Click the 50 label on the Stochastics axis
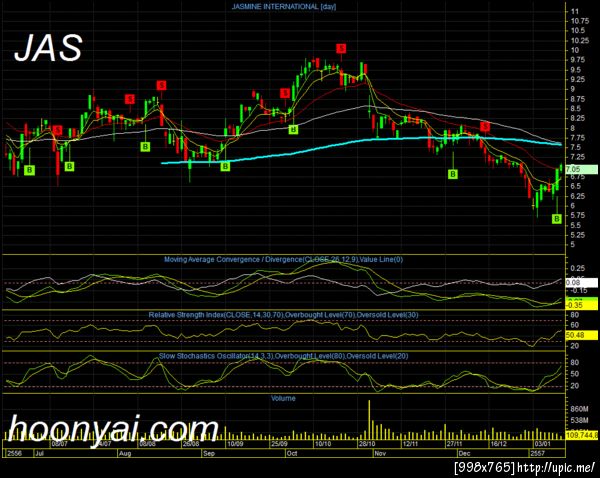 [575, 374]
